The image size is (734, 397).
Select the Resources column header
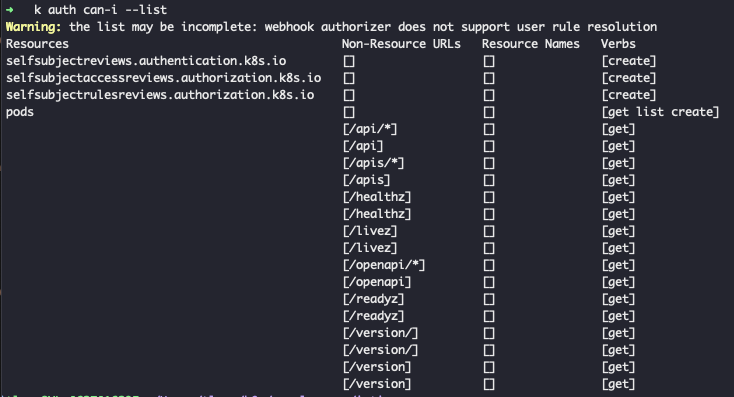pyautogui.click(x=37, y=44)
